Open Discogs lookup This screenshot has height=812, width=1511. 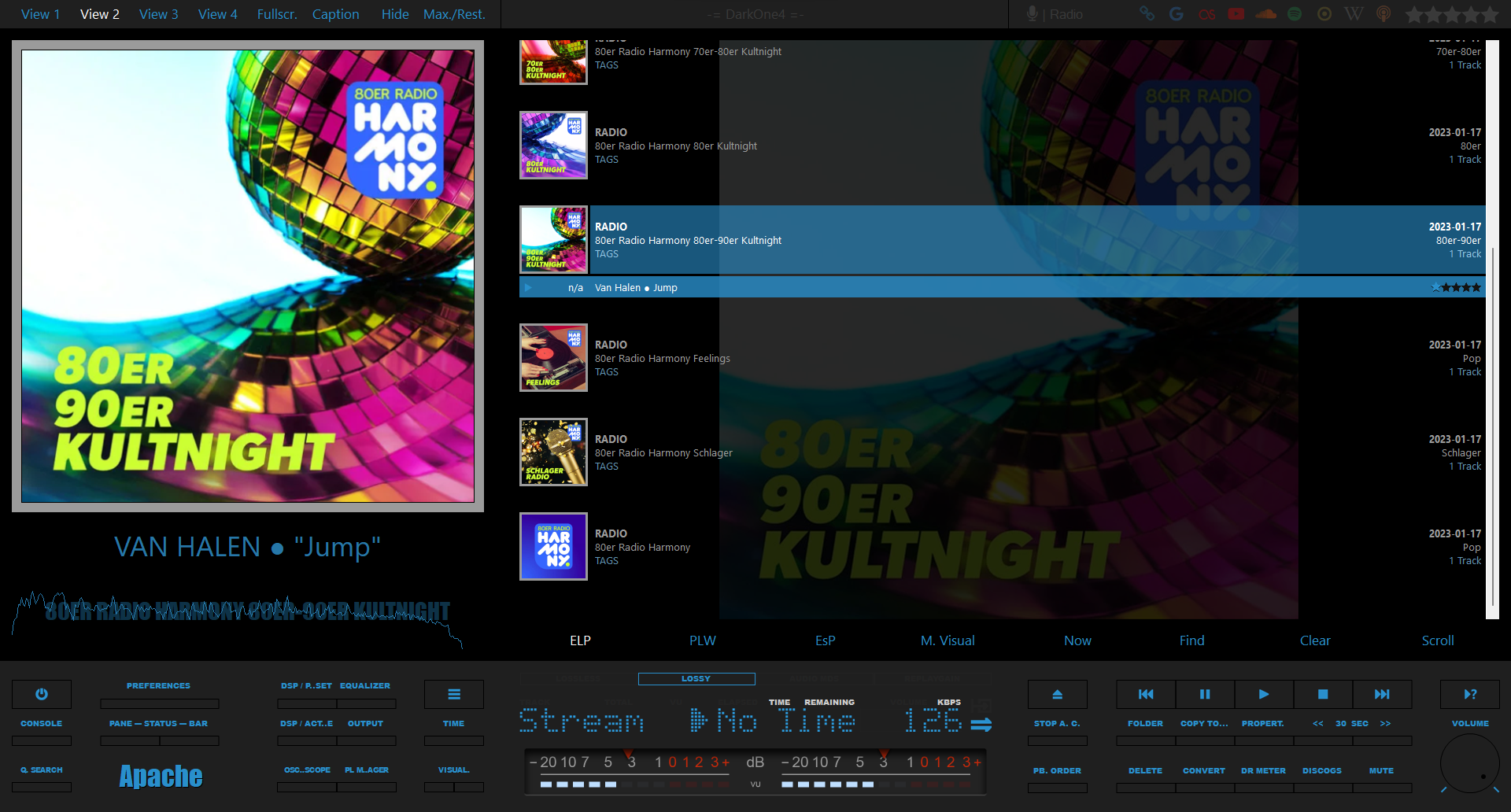[x=1322, y=771]
